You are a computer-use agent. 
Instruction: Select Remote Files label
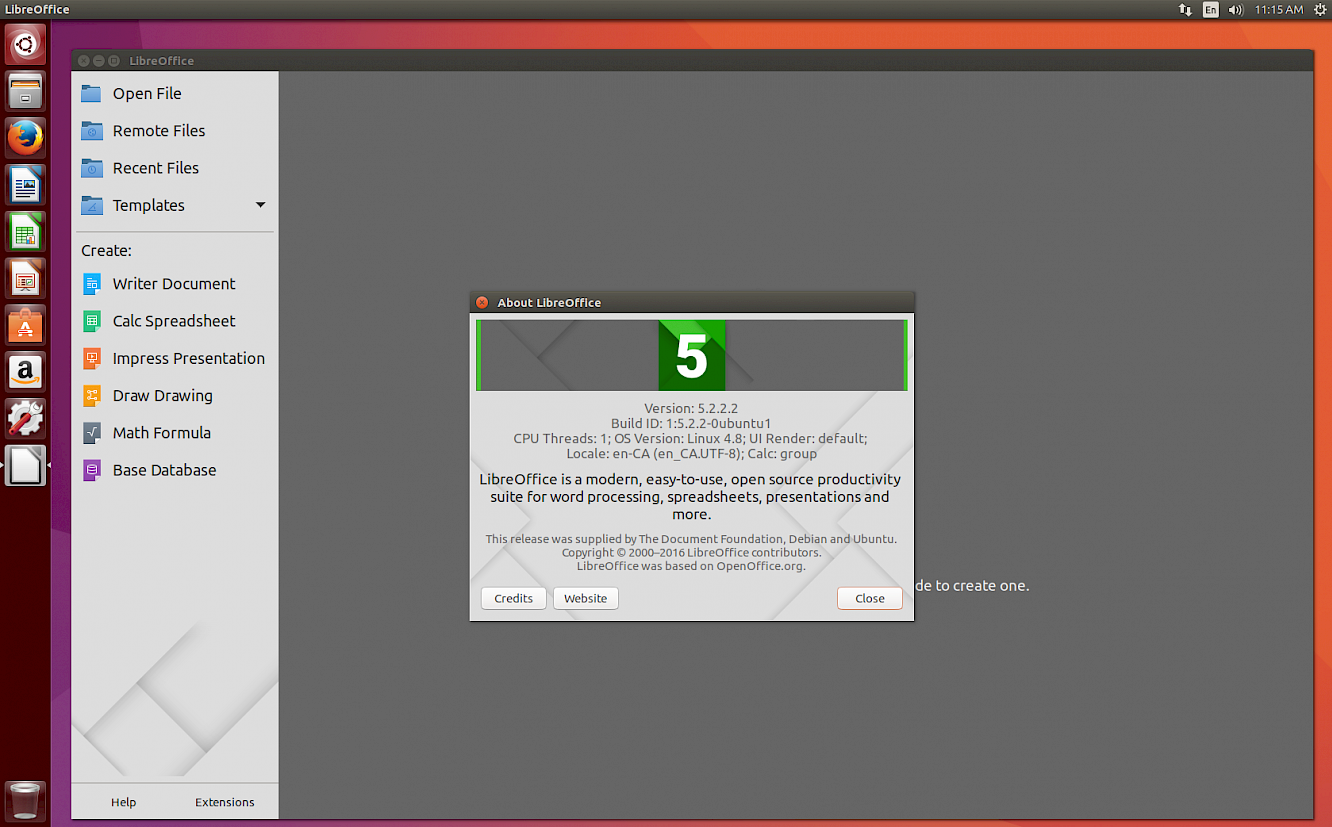(159, 130)
